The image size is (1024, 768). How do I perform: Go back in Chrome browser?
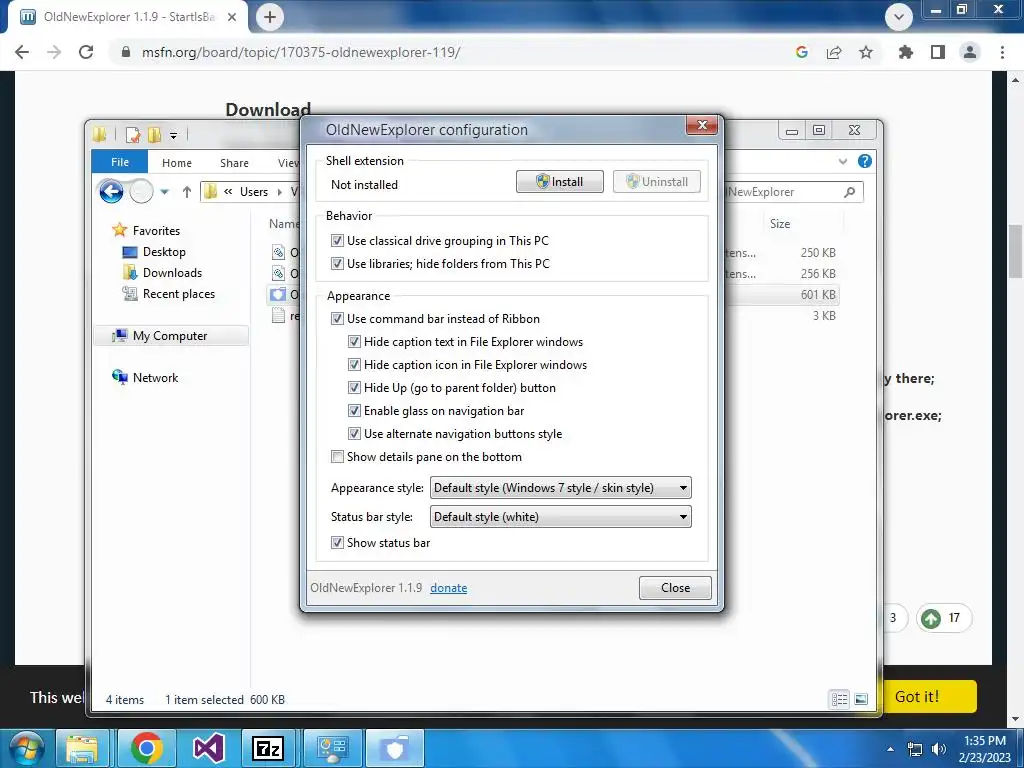[x=22, y=52]
